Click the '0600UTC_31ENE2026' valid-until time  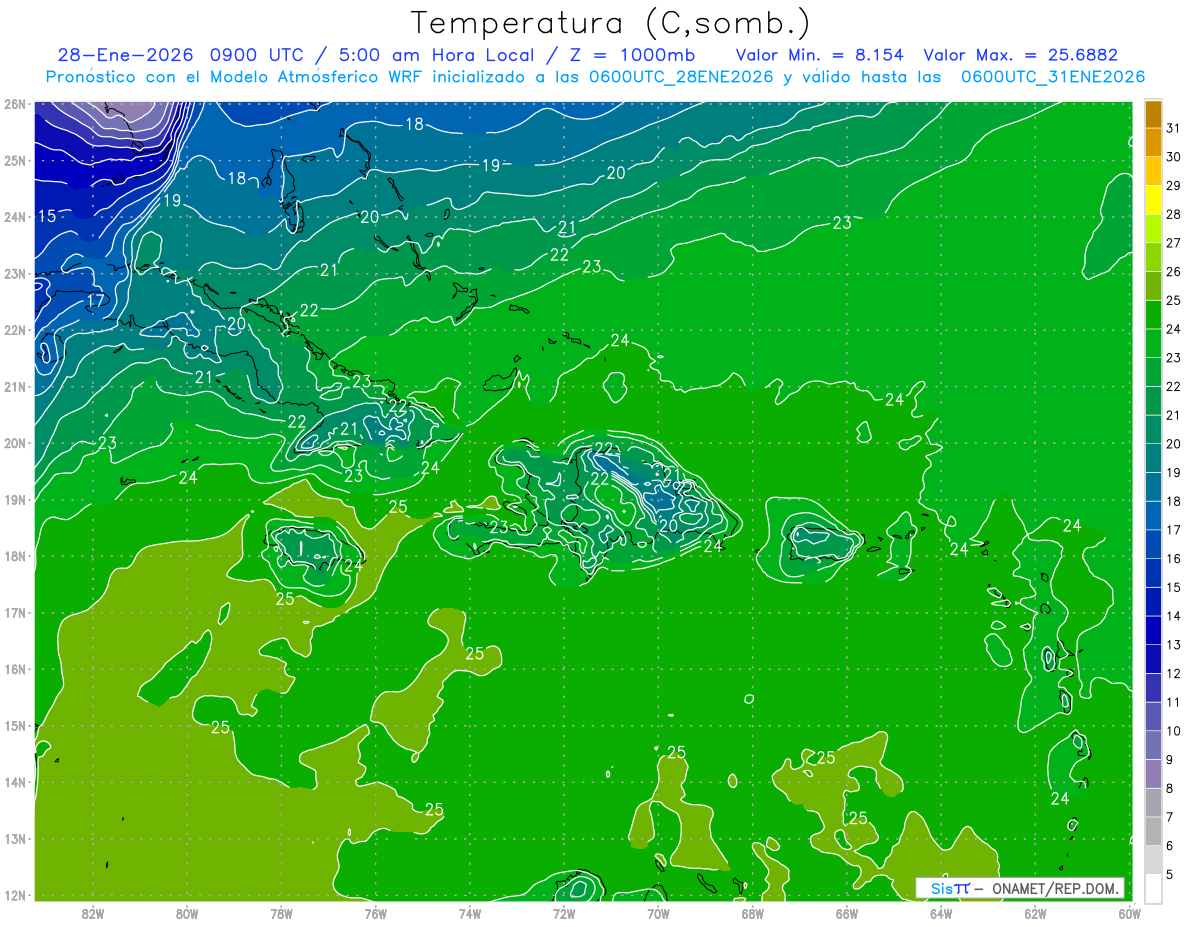tap(1053, 77)
